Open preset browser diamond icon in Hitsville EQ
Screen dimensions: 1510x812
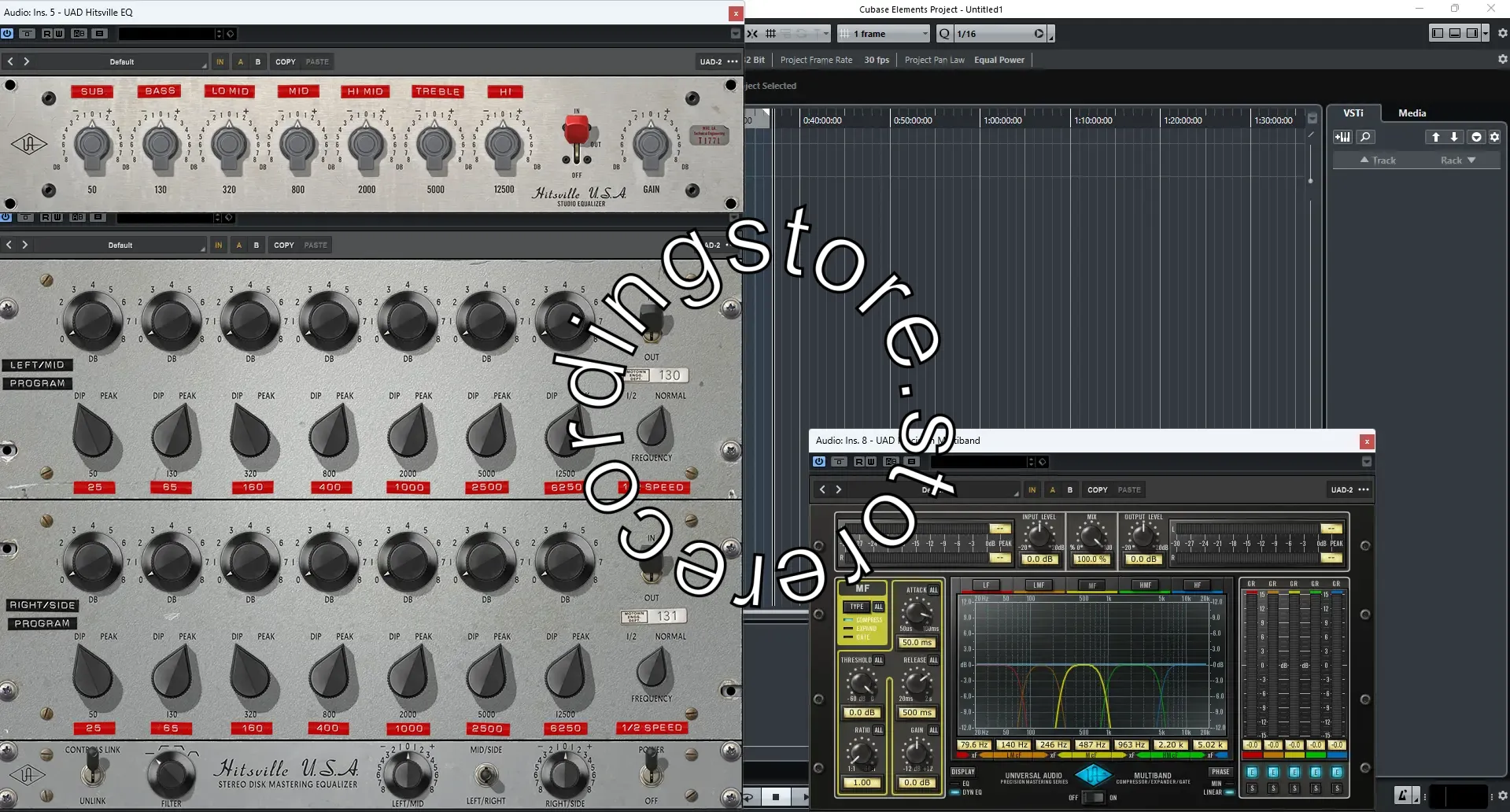pyautogui.click(x=231, y=34)
